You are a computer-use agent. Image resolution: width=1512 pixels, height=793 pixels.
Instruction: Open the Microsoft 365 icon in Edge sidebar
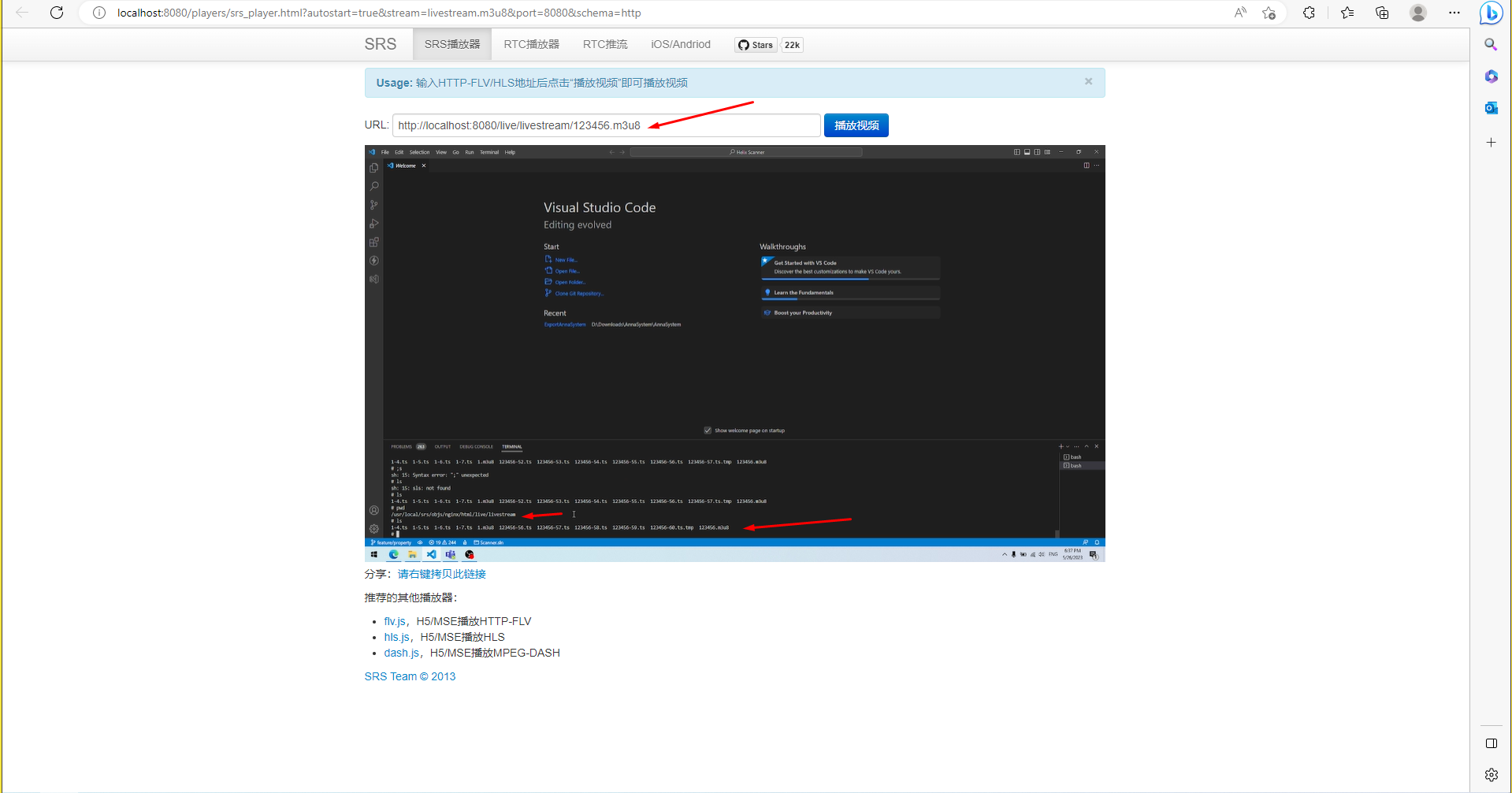(x=1491, y=76)
